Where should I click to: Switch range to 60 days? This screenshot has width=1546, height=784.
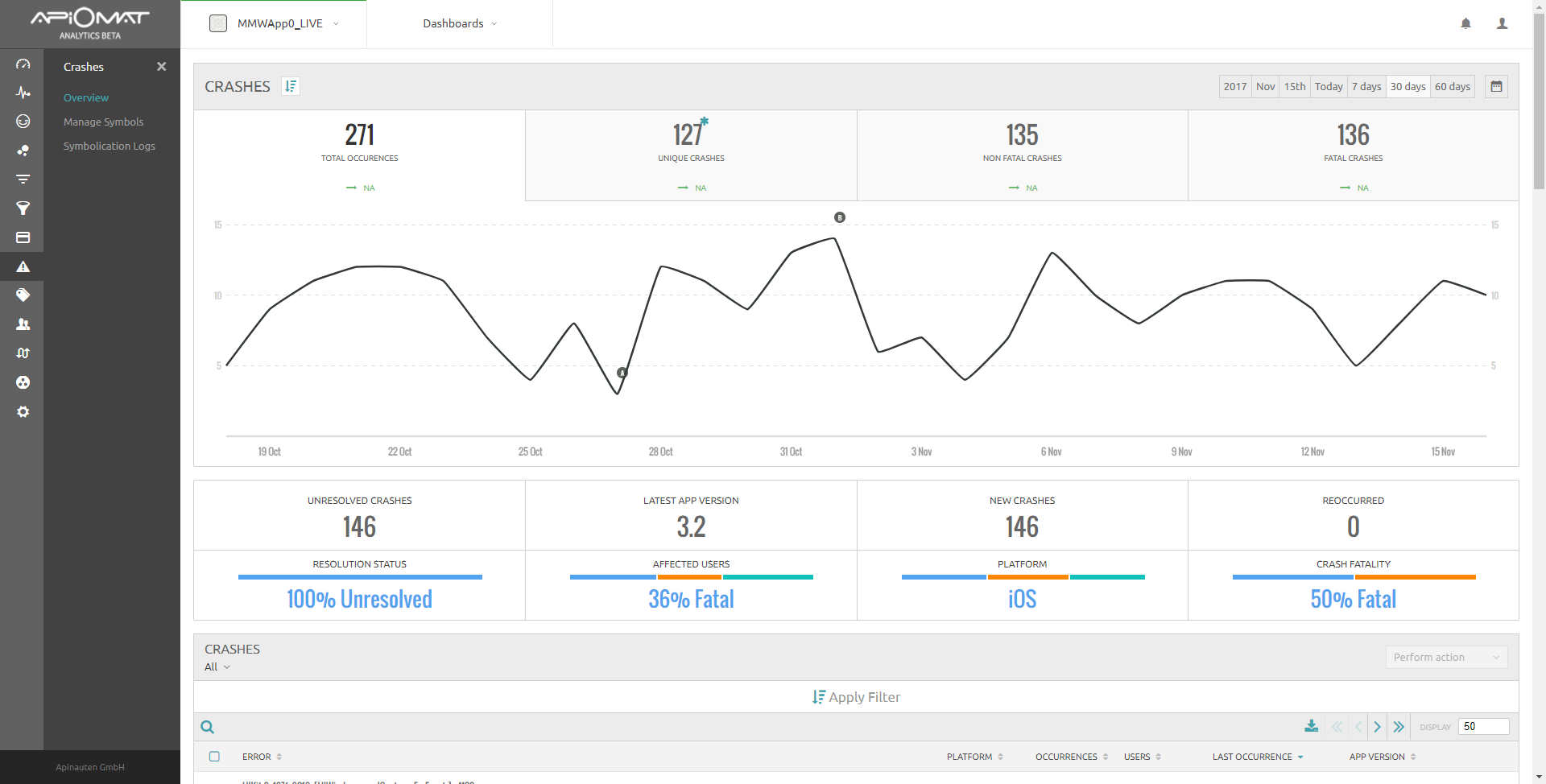pyautogui.click(x=1452, y=86)
